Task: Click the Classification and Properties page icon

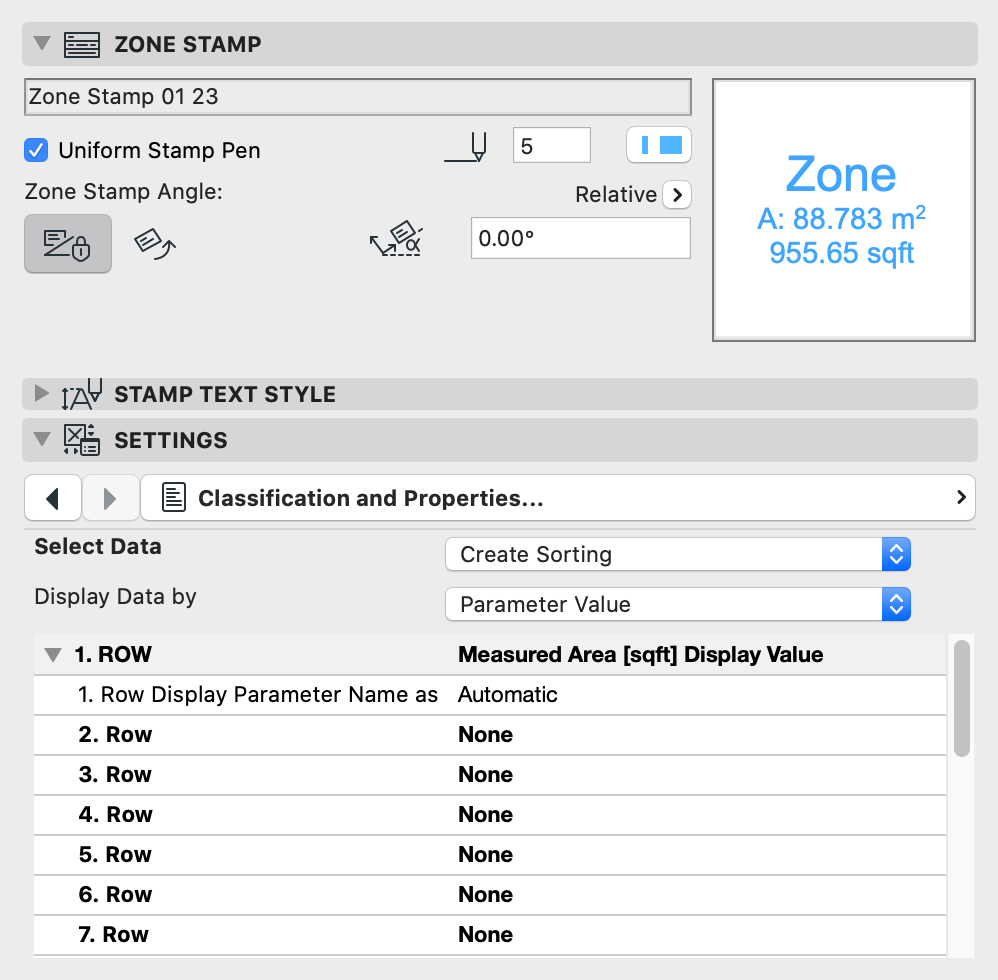Action: 175,498
